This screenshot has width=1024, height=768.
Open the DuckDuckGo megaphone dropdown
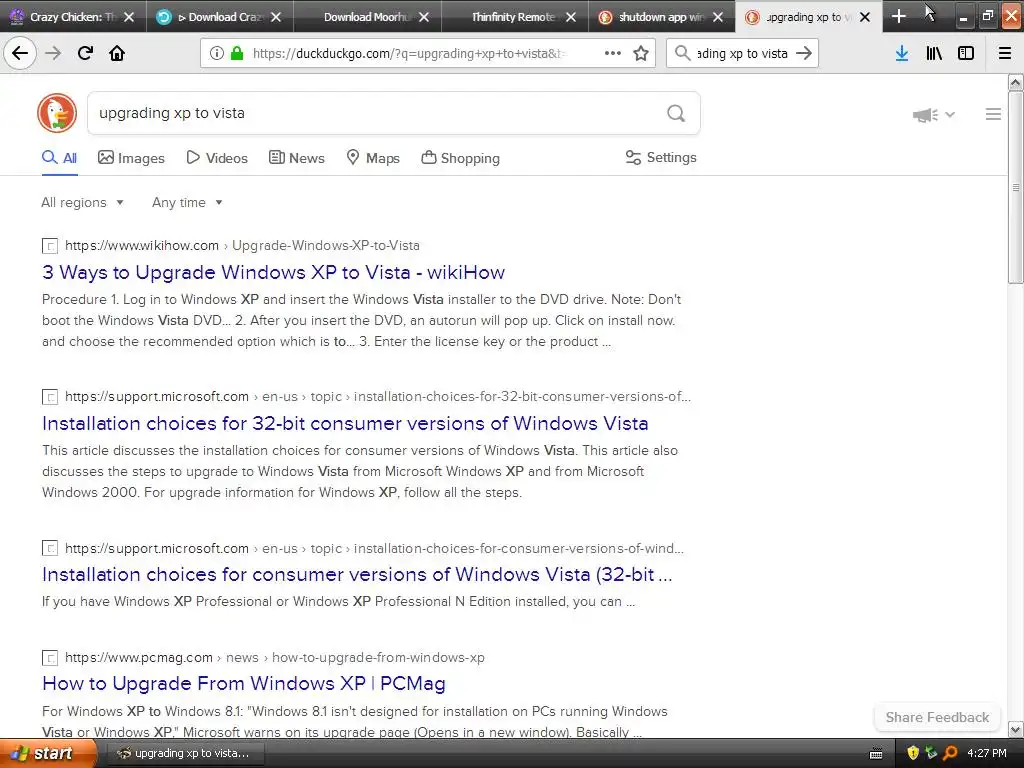click(x=934, y=115)
